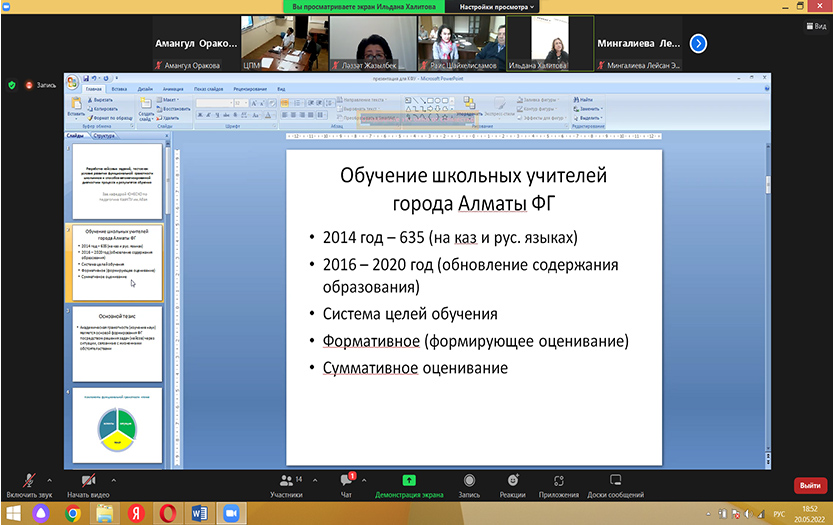The width and height of the screenshot is (833, 525).
Task: Start recording with the Запись button
Action: [469, 485]
